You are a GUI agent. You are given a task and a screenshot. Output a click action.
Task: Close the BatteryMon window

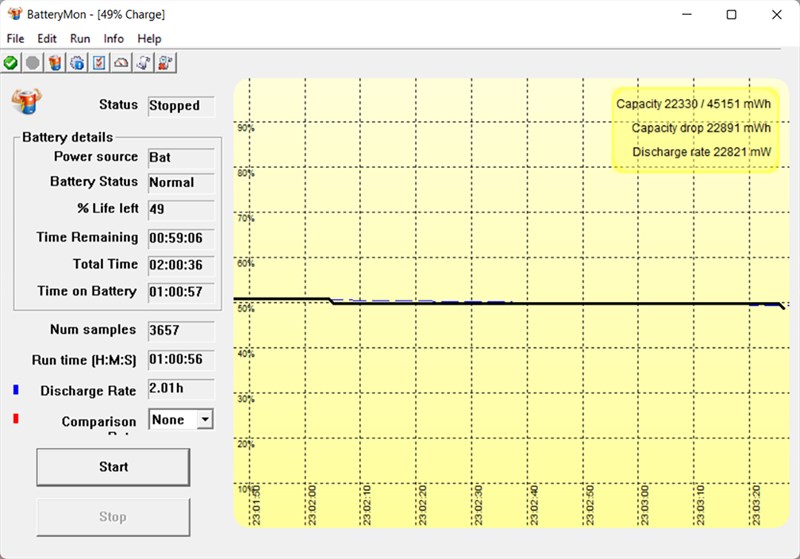[777, 14]
